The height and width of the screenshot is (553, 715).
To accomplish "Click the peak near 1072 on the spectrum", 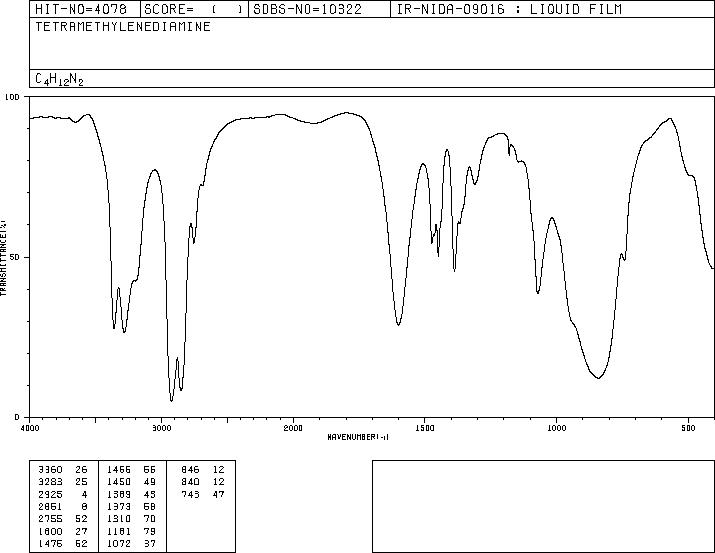I will tap(538, 292).
